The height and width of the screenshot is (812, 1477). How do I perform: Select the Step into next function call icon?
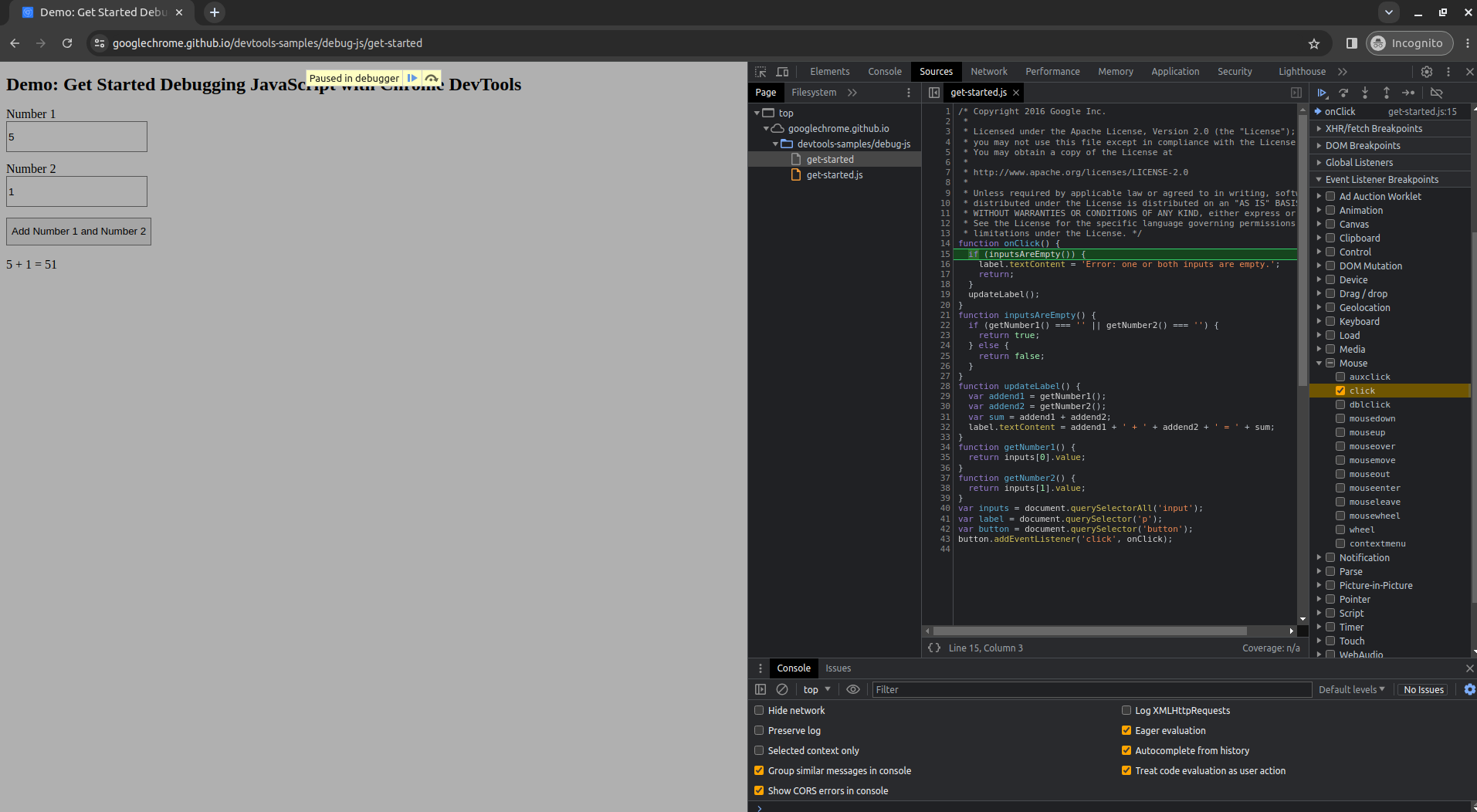(1365, 93)
